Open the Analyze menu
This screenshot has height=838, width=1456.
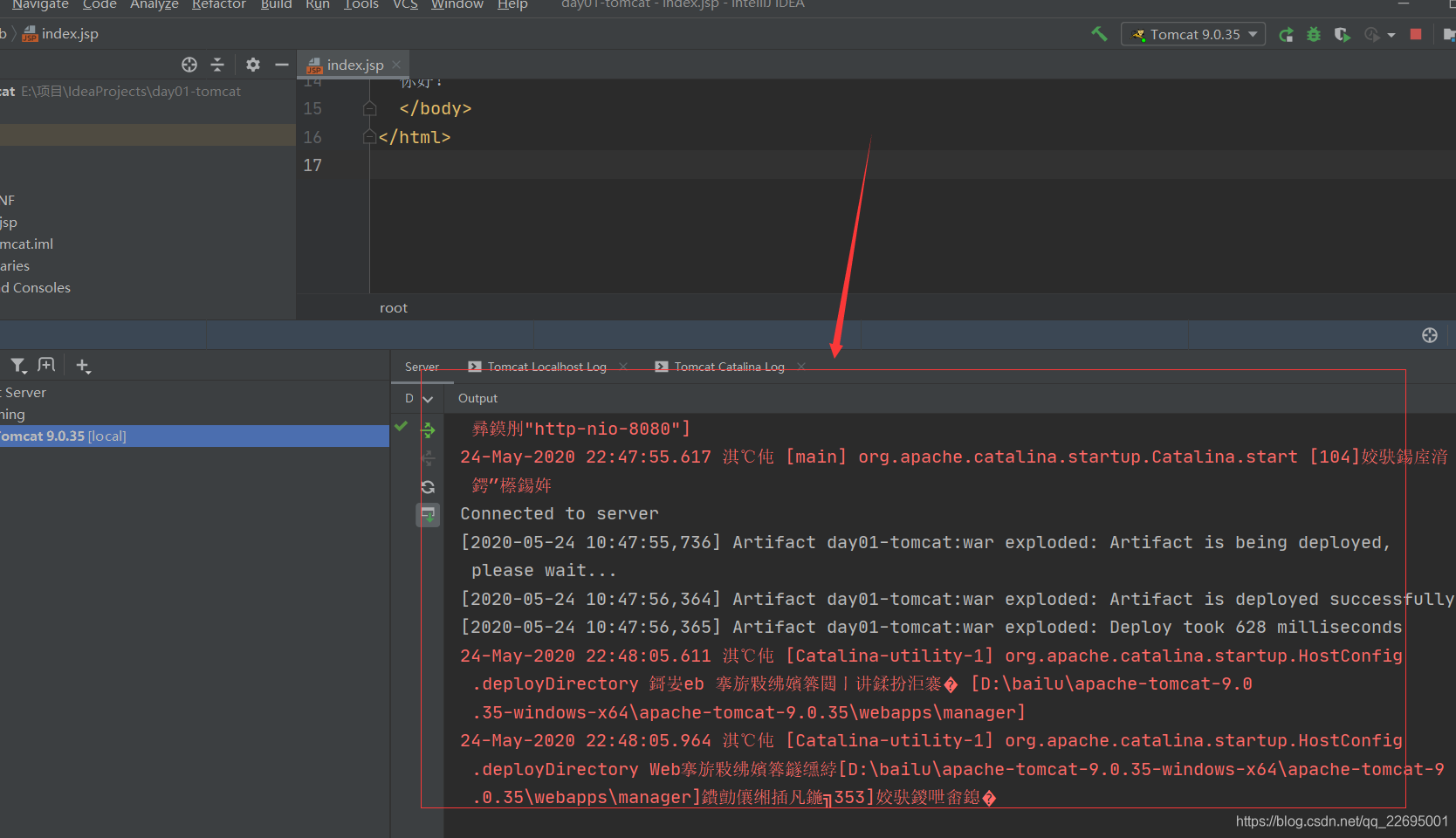(155, 5)
